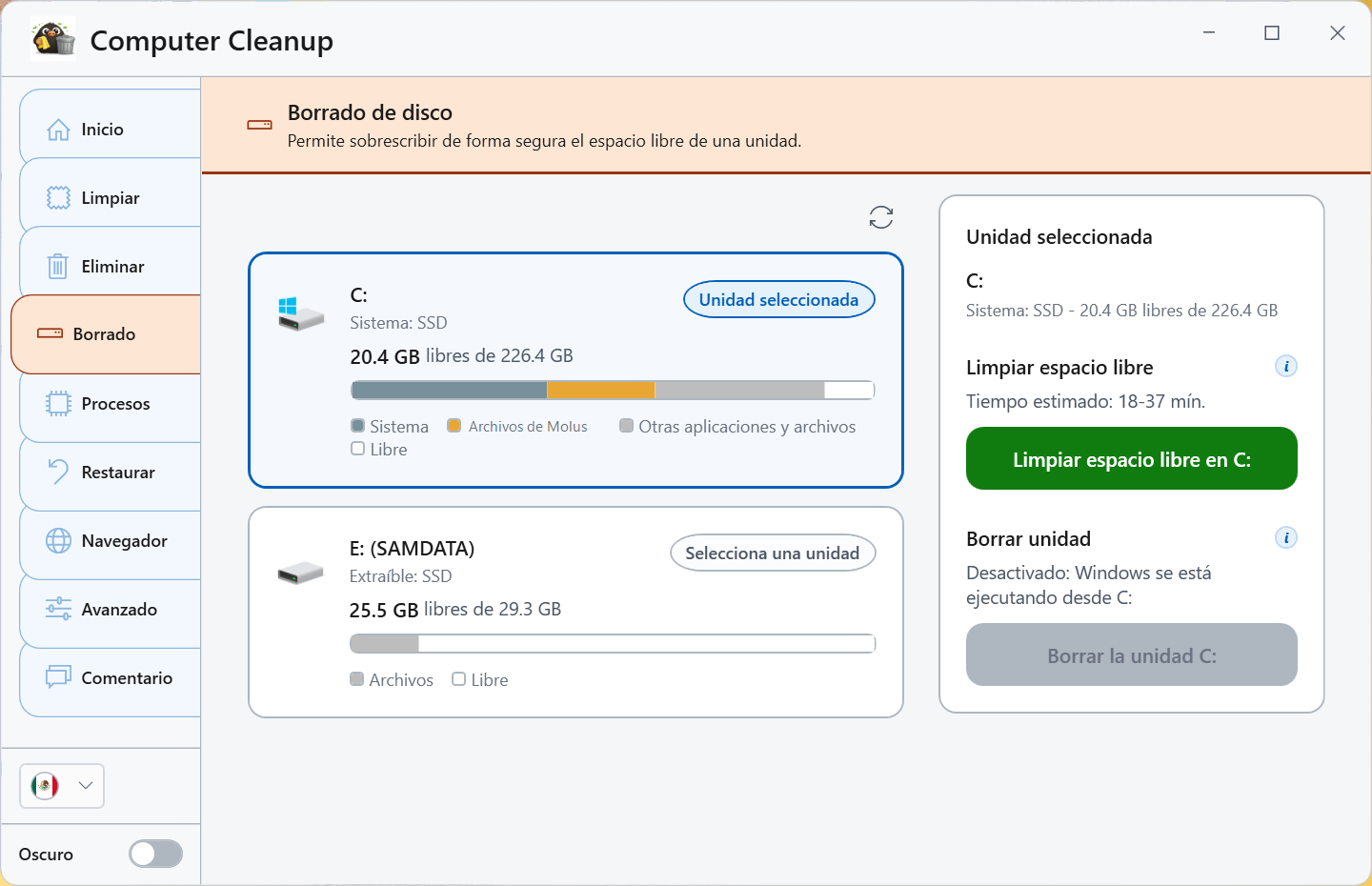
Task: Close the Computer Cleanup window
Action: [x=1338, y=33]
